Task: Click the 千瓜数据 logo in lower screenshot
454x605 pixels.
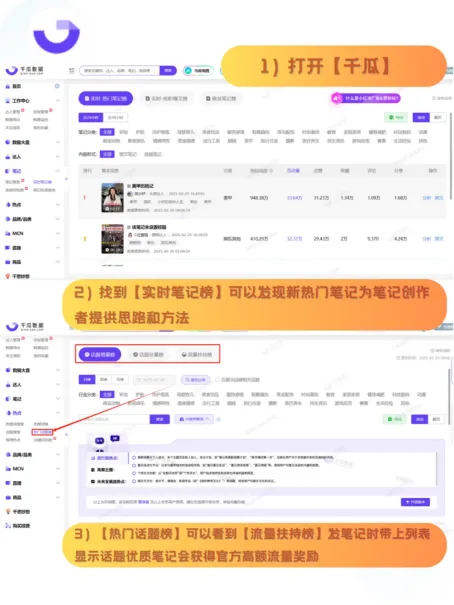Action: click(x=24, y=326)
